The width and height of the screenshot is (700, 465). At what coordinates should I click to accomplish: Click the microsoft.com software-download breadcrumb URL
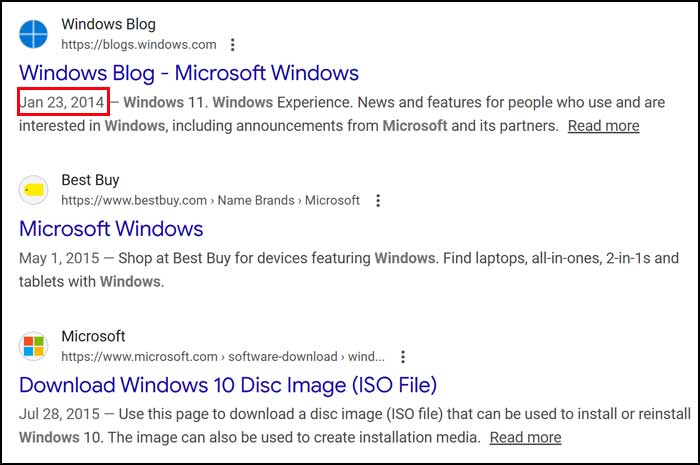coord(223,357)
